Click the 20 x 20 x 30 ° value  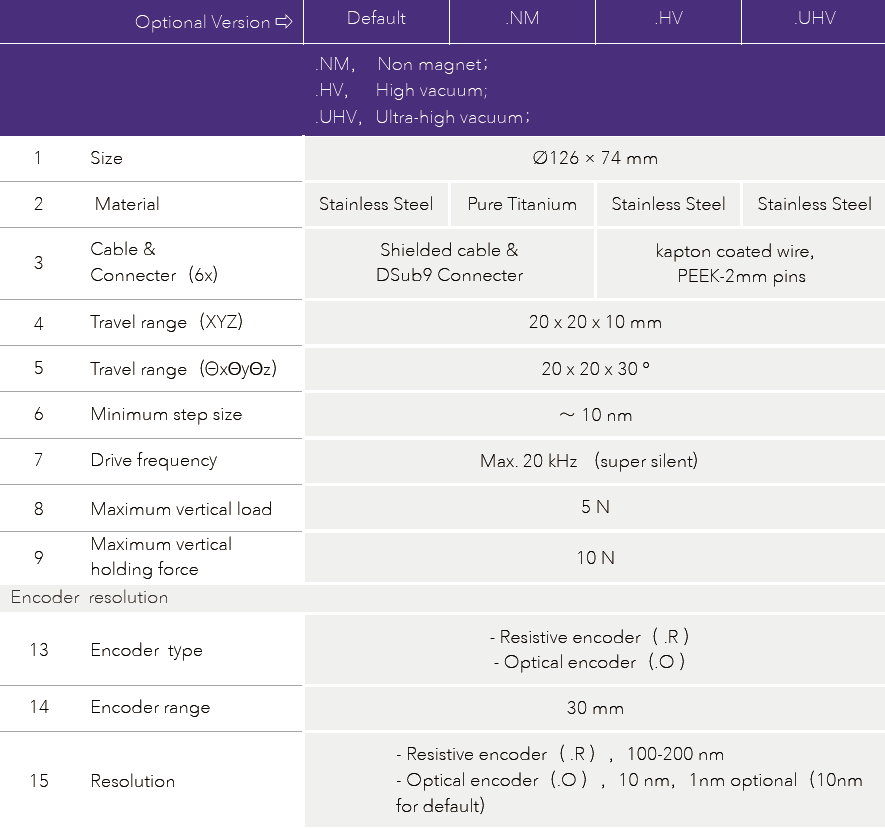coord(594,369)
